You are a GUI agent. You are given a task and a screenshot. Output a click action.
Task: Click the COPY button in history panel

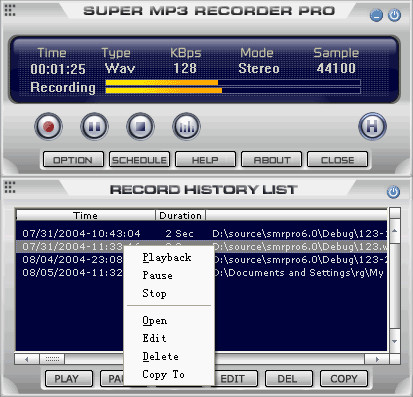(x=344, y=378)
